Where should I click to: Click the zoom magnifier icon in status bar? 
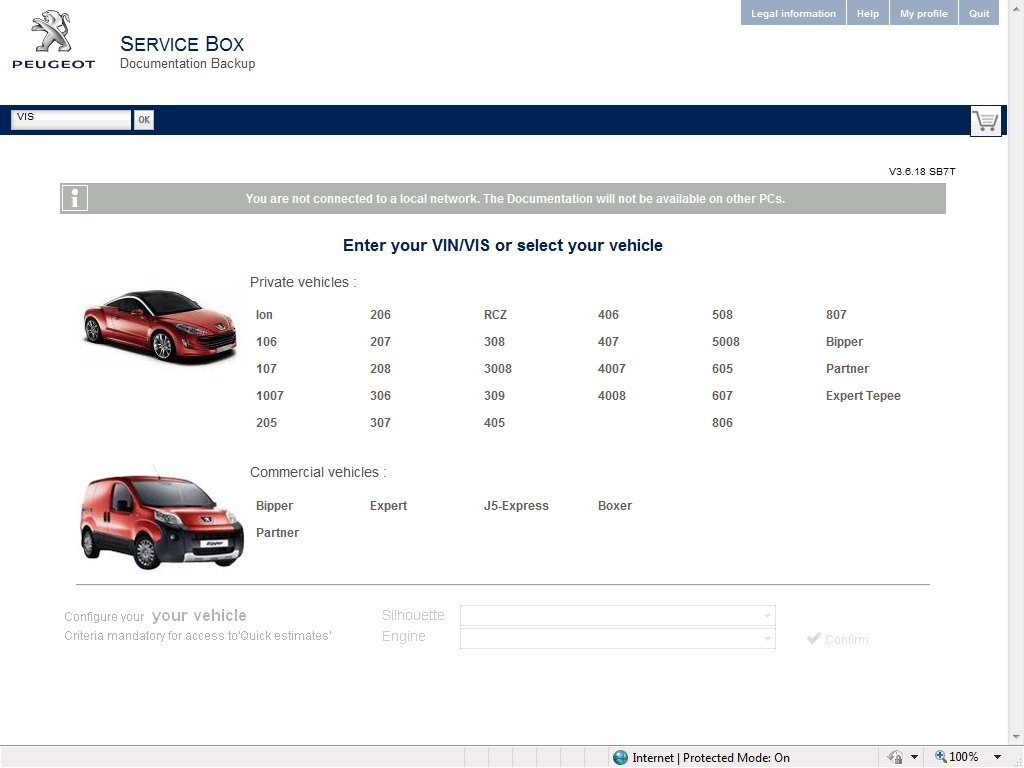coord(938,757)
